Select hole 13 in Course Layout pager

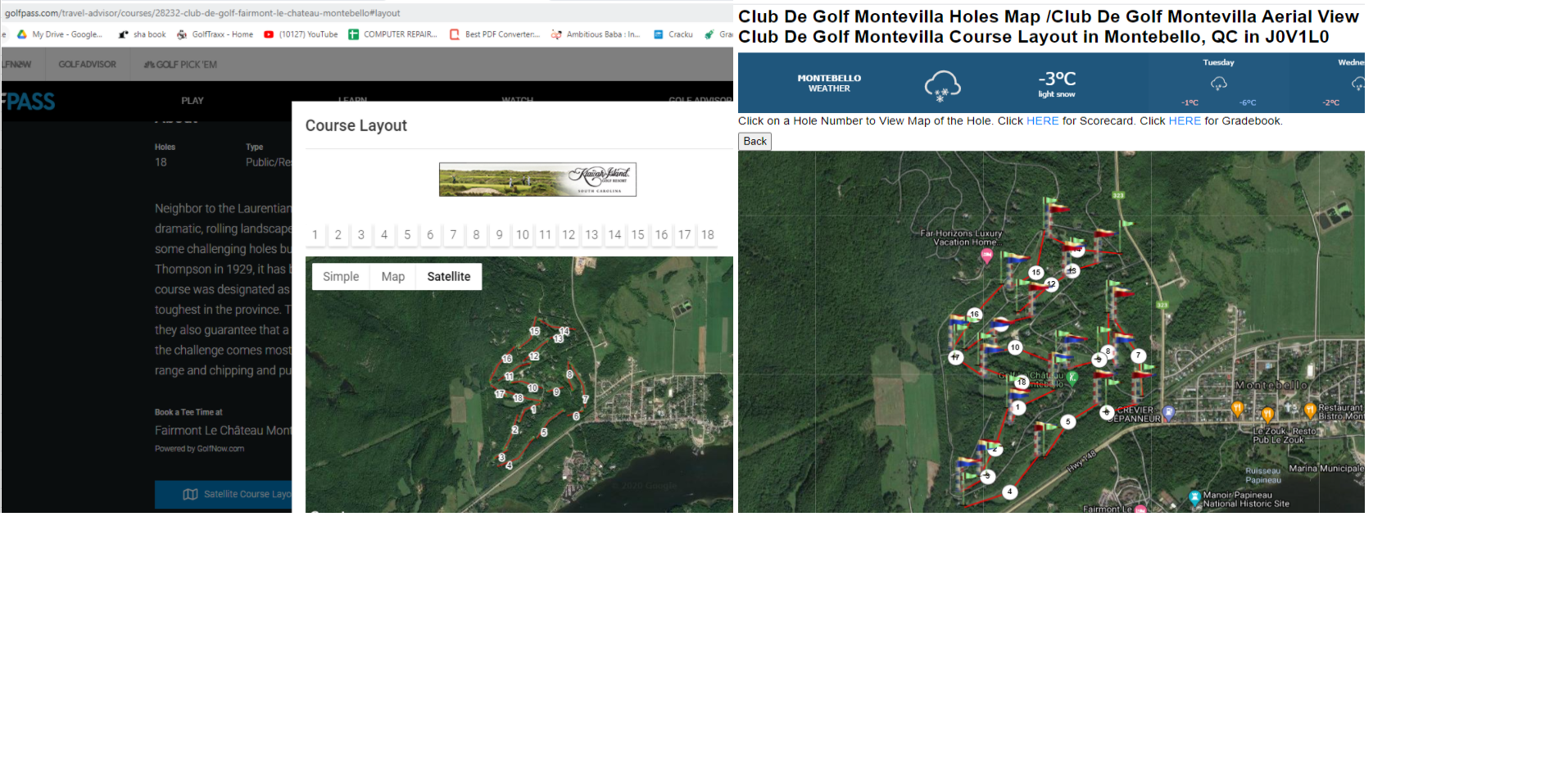click(x=591, y=235)
